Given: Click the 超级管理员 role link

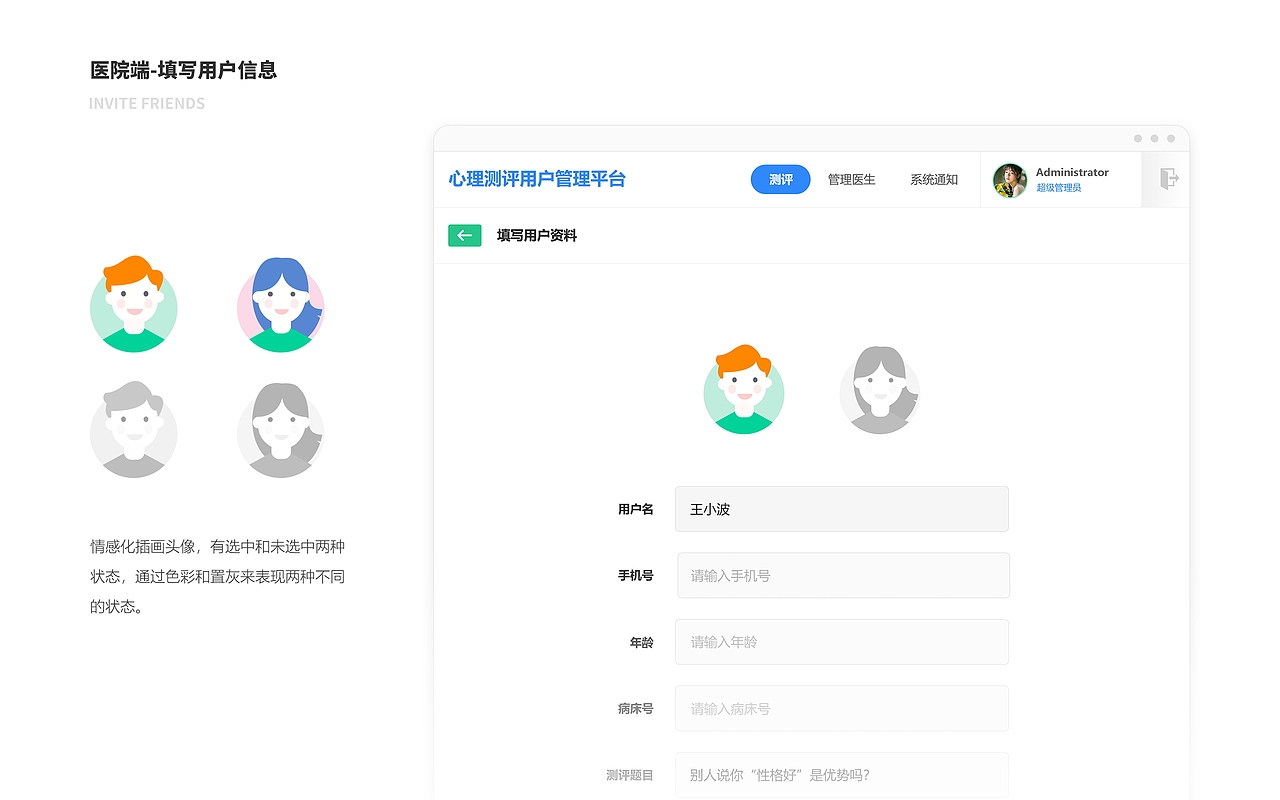Looking at the screenshot, I should (x=1060, y=187).
